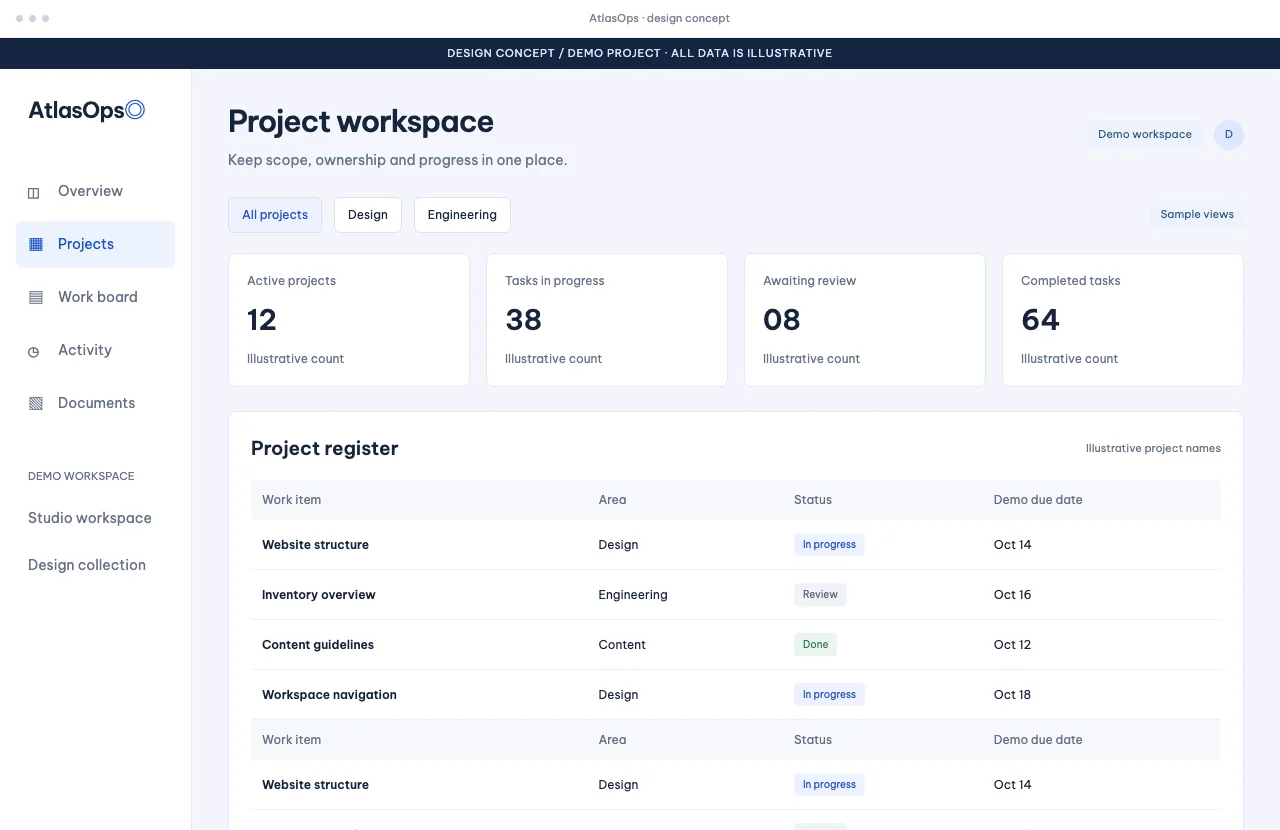
Task: Click the Awaiting review card
Action: tap(865, 320)
